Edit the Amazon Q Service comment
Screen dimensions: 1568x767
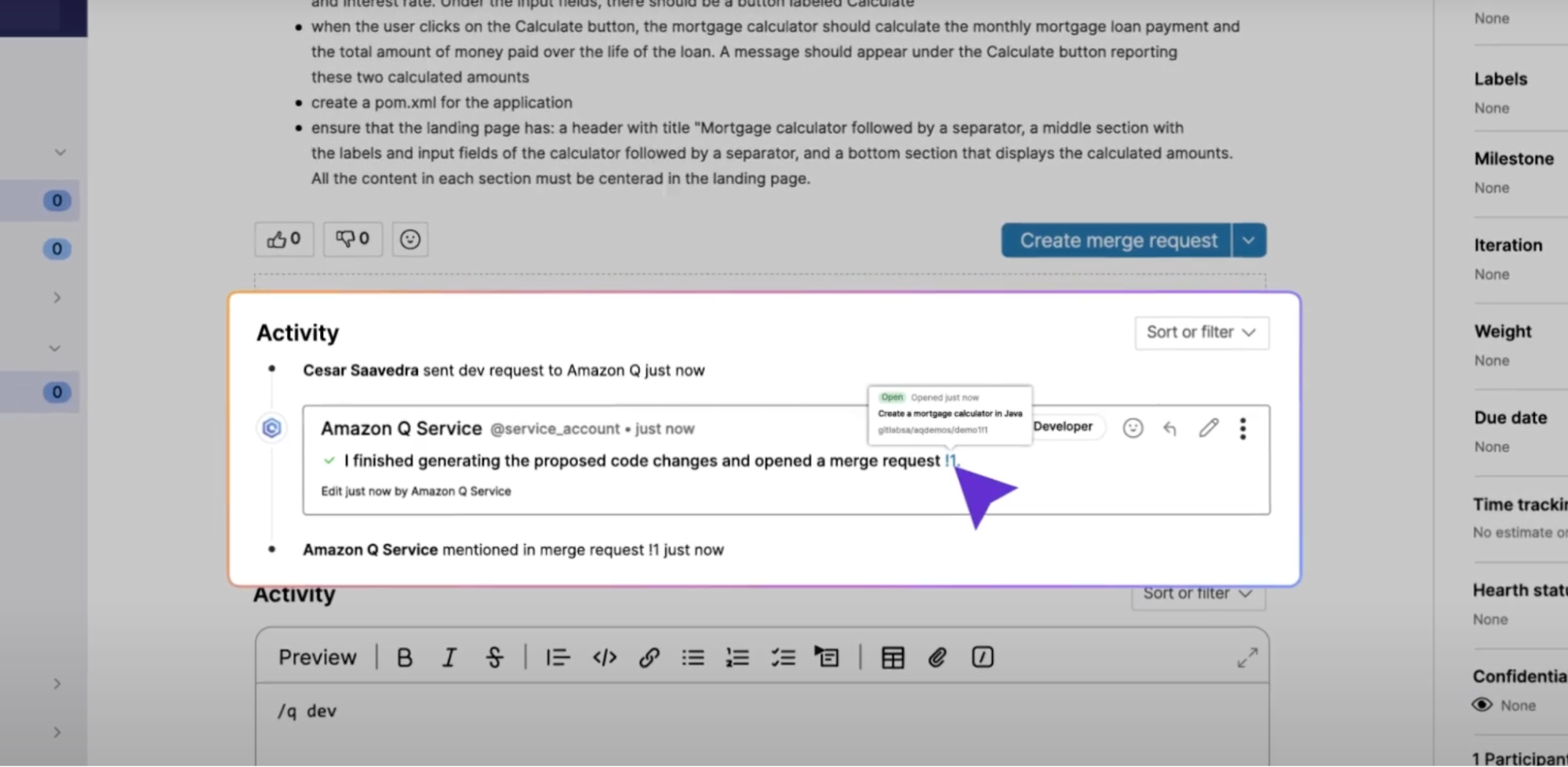(x=1208, y=427)
